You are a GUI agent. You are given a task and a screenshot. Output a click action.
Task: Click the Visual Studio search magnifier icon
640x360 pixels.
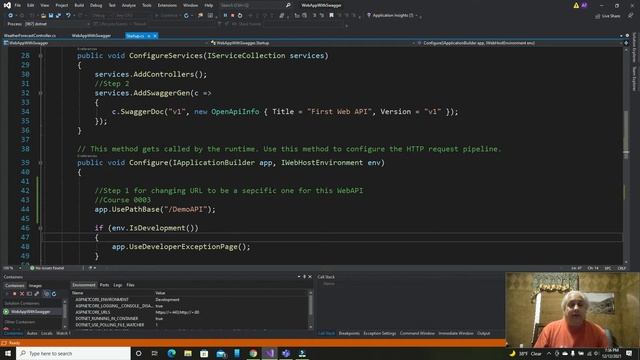(x=288, y=5)
